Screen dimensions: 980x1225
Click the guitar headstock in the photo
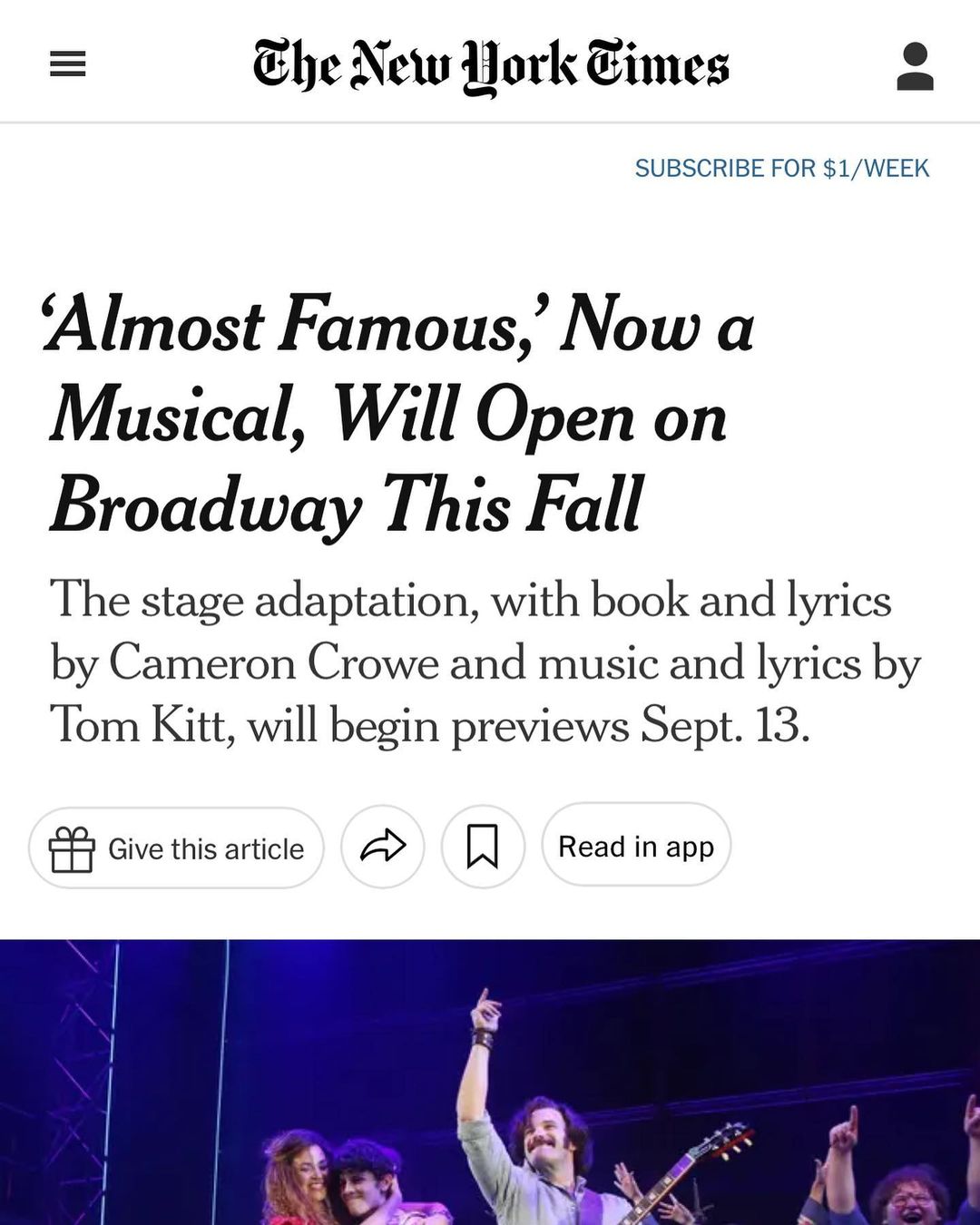point(726,1141)
